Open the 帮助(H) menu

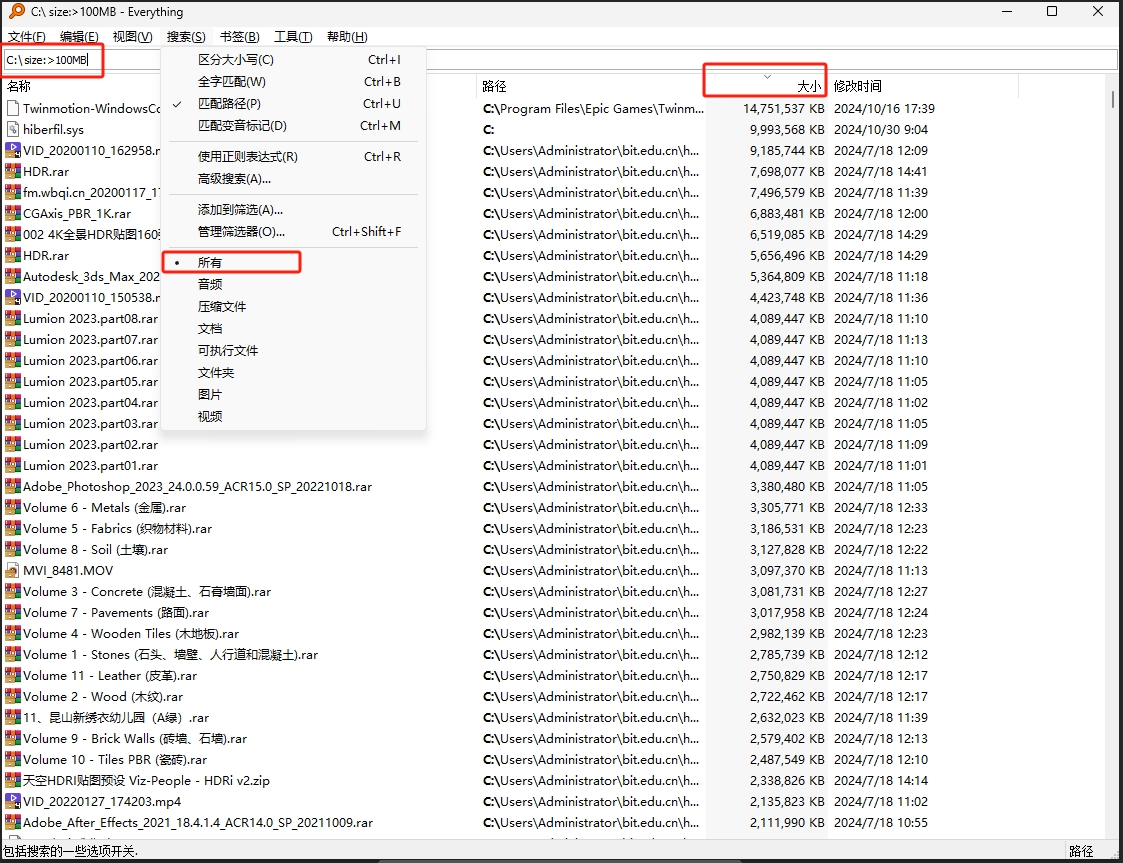pyautogui.click(x=347, y=37)
